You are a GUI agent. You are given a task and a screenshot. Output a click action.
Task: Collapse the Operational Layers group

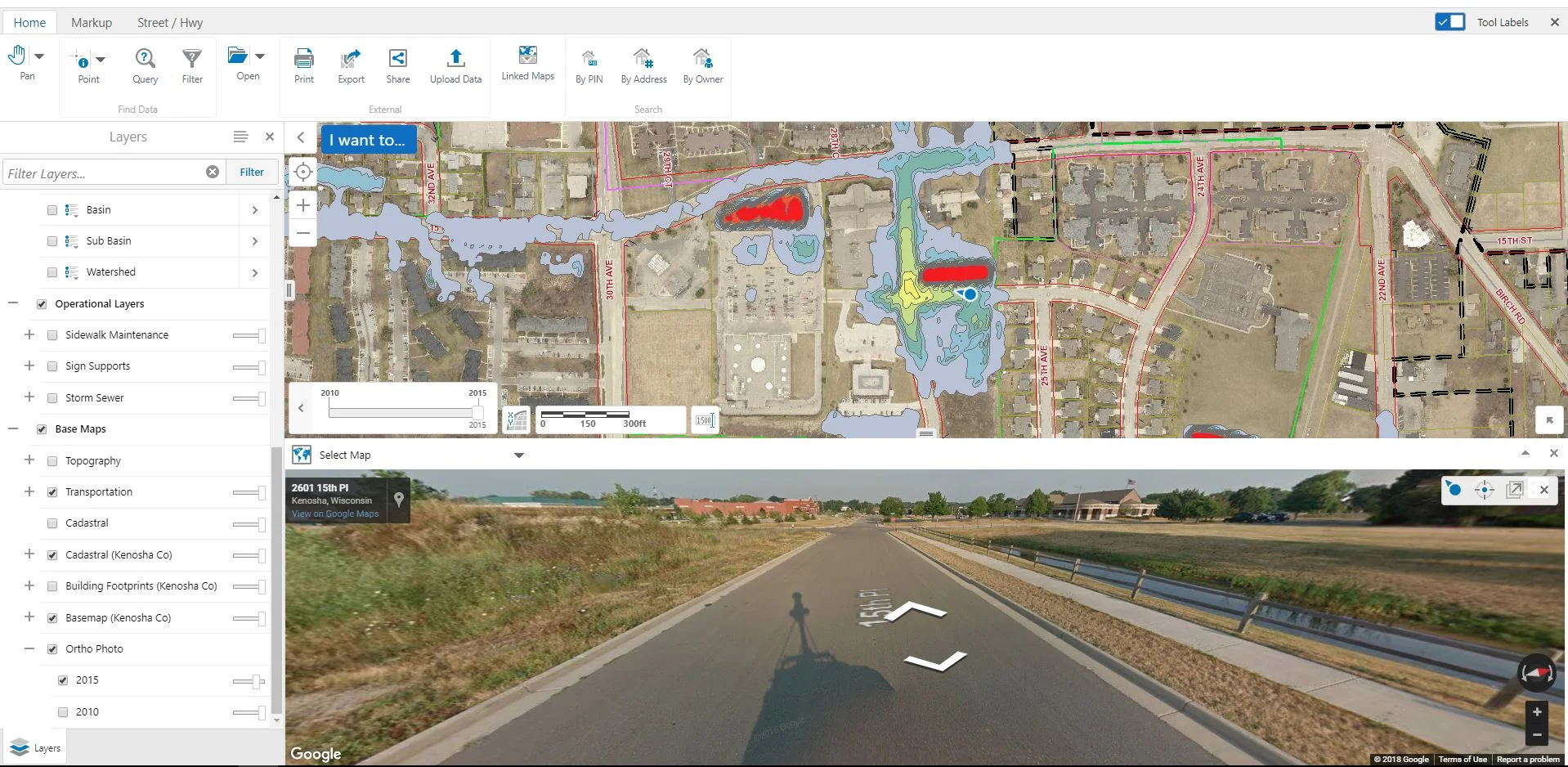click(13, 303)
